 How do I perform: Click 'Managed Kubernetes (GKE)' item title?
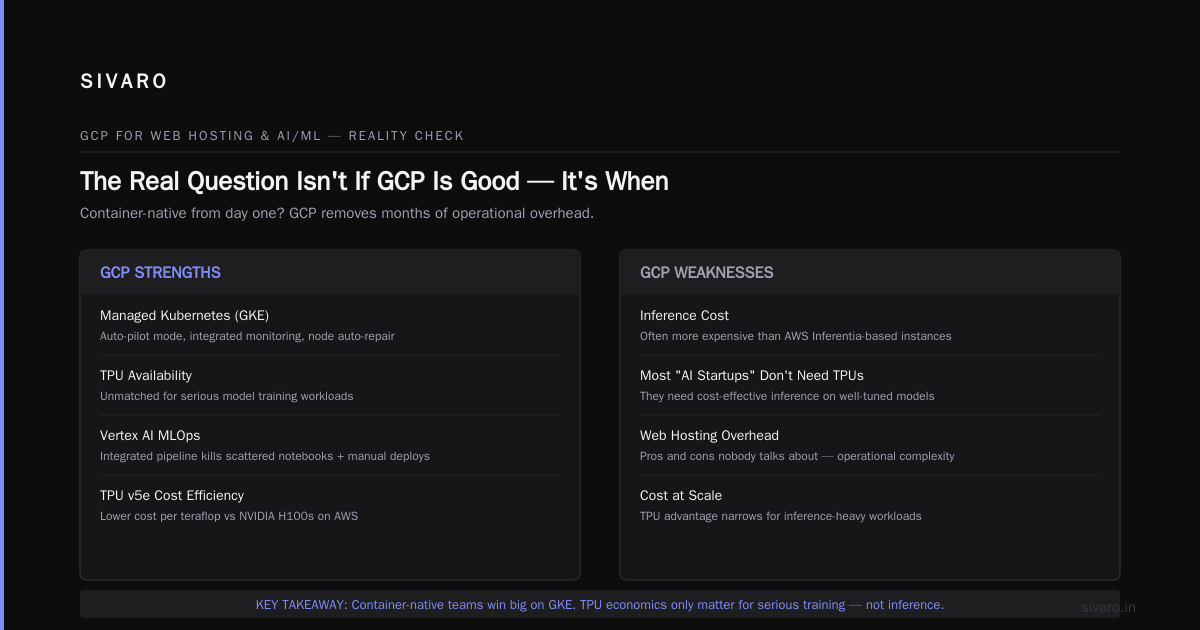[x=184, y=315]
